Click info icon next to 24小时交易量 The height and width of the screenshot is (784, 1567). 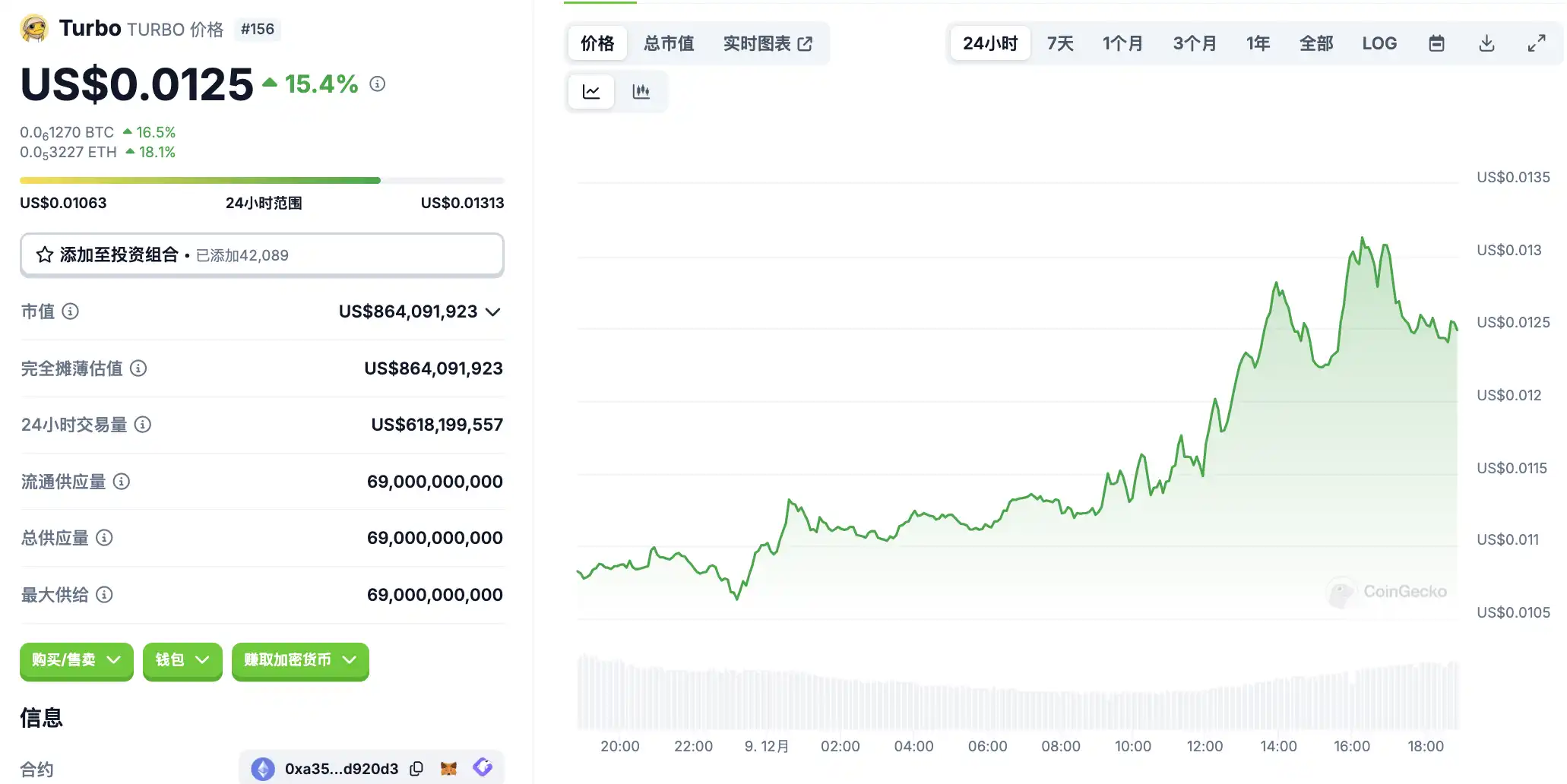pos(143,425)
